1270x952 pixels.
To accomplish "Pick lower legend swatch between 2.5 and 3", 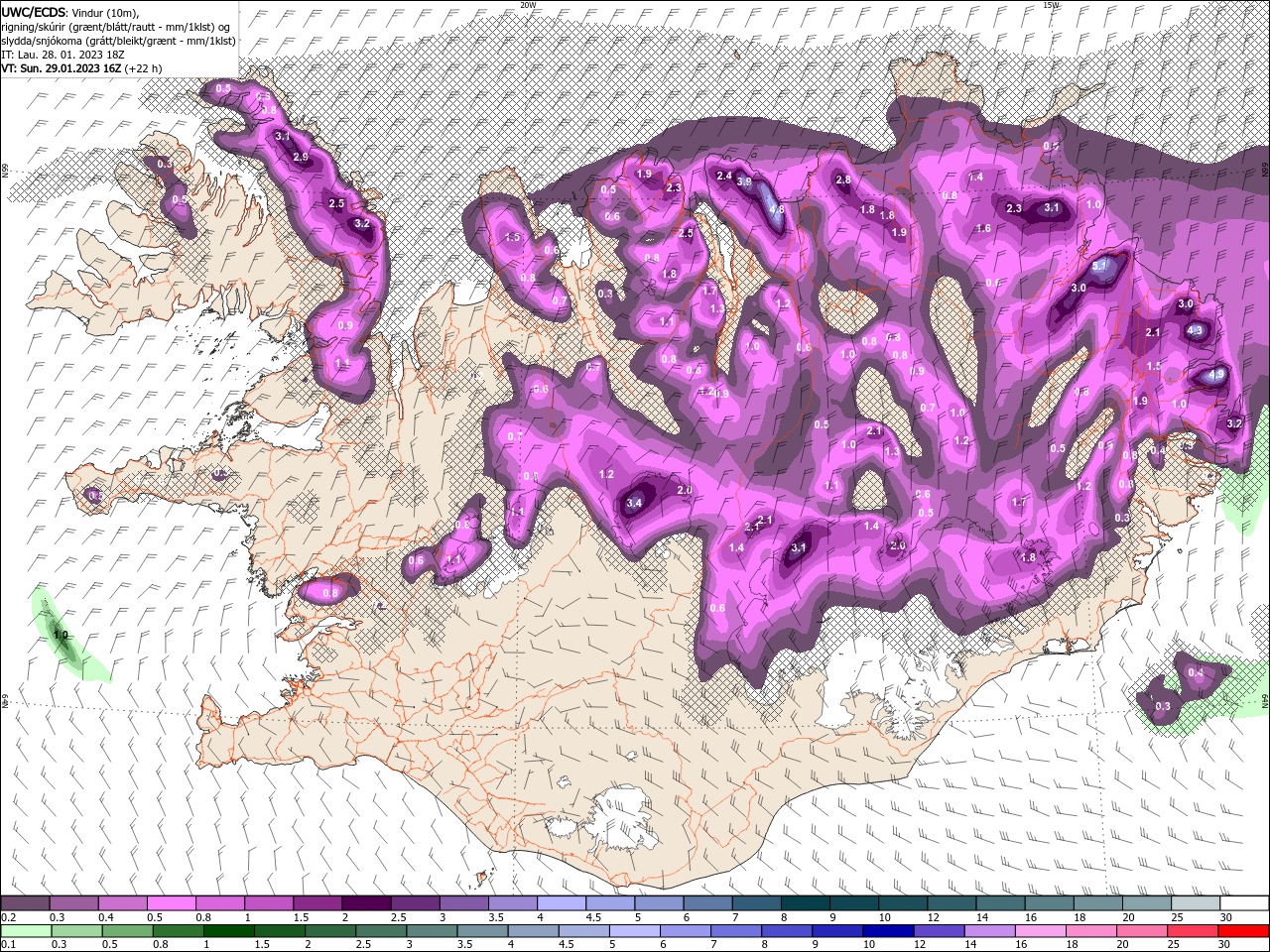I will 382,931.
